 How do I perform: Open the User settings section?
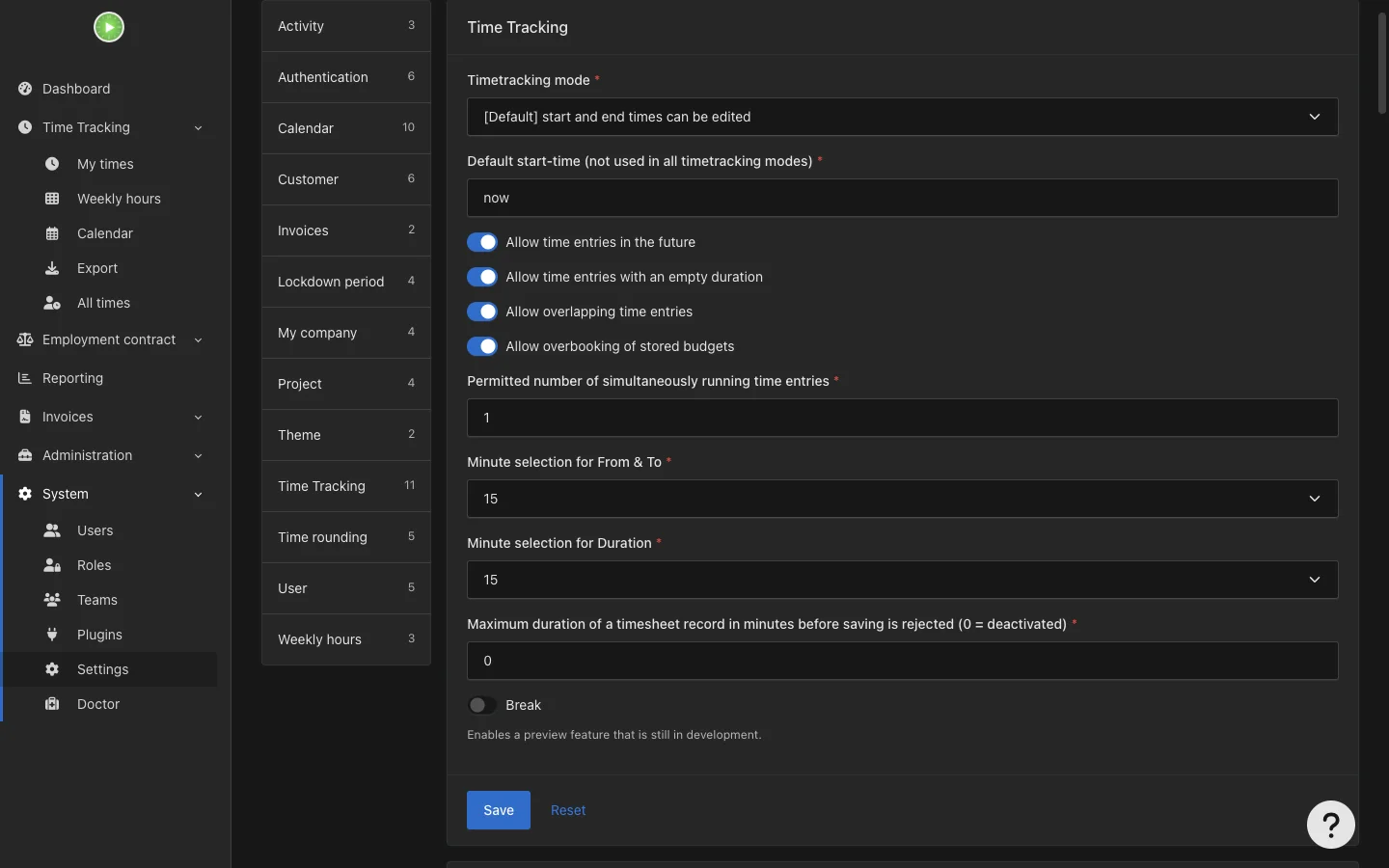(x=346, y=588)
